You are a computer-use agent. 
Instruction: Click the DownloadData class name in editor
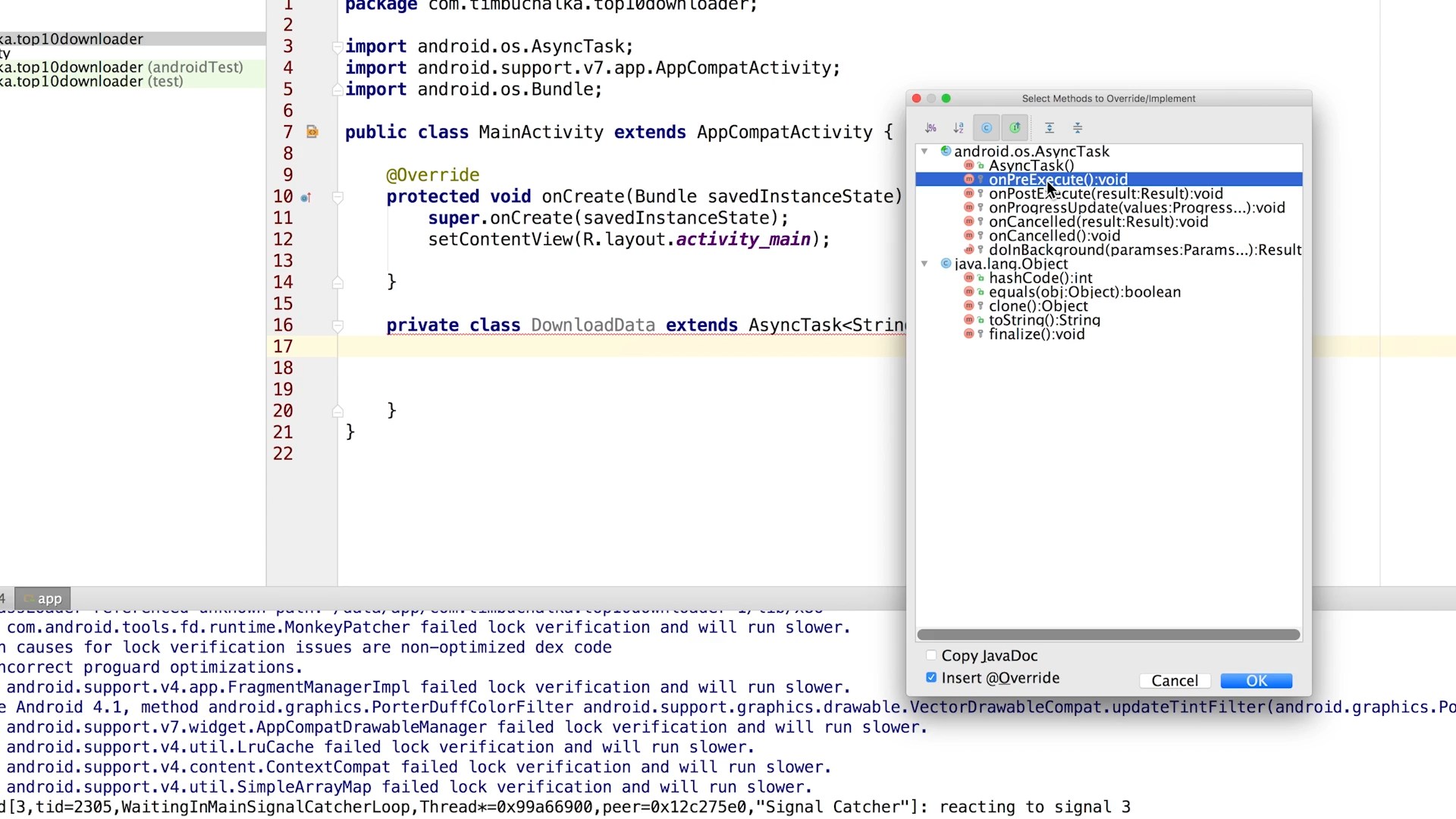[x=593, y=325]
